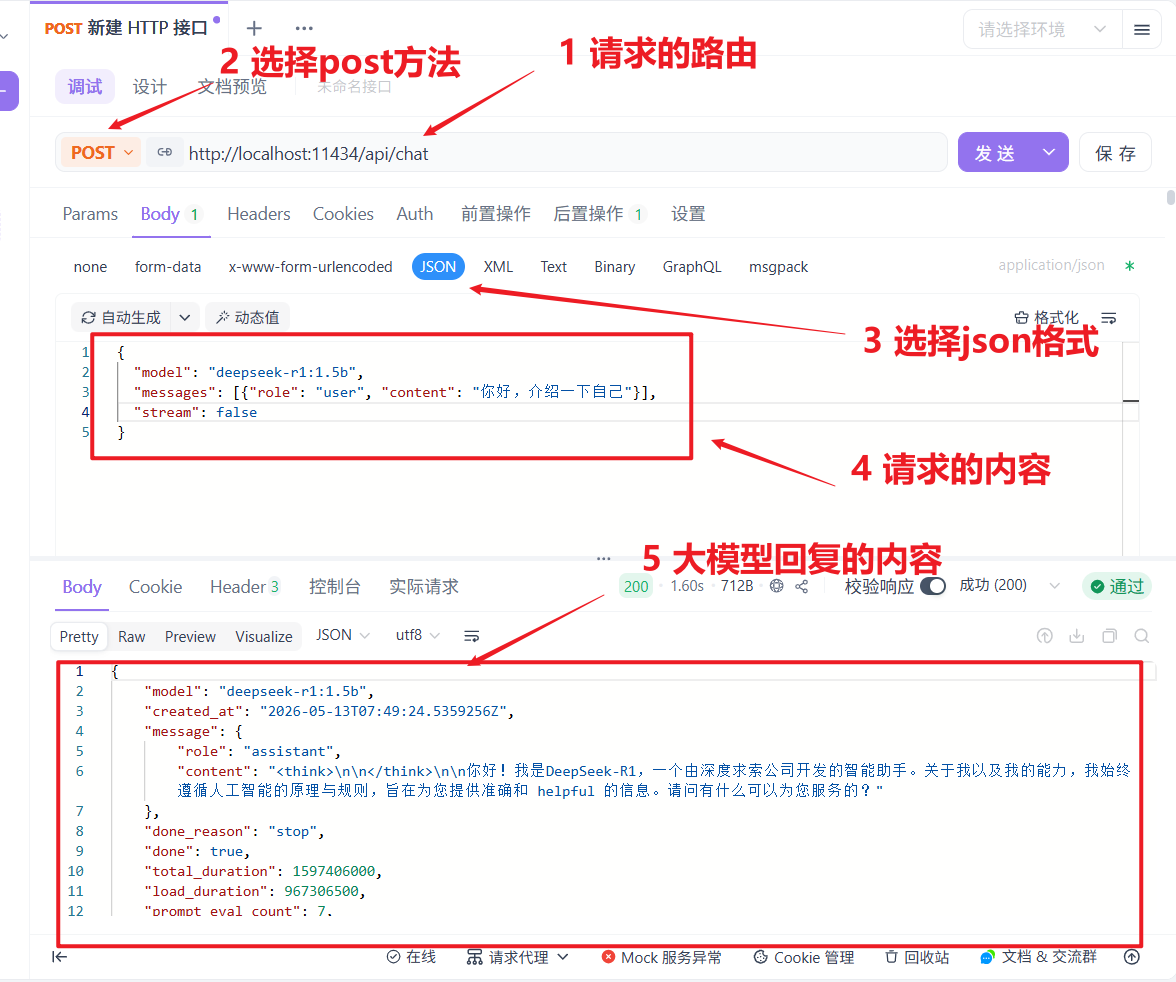The width and height of the screenshot is (1176, 982).
Task: Download the response with download icon
Action: pyautogui.click(x=1076, y=636)
